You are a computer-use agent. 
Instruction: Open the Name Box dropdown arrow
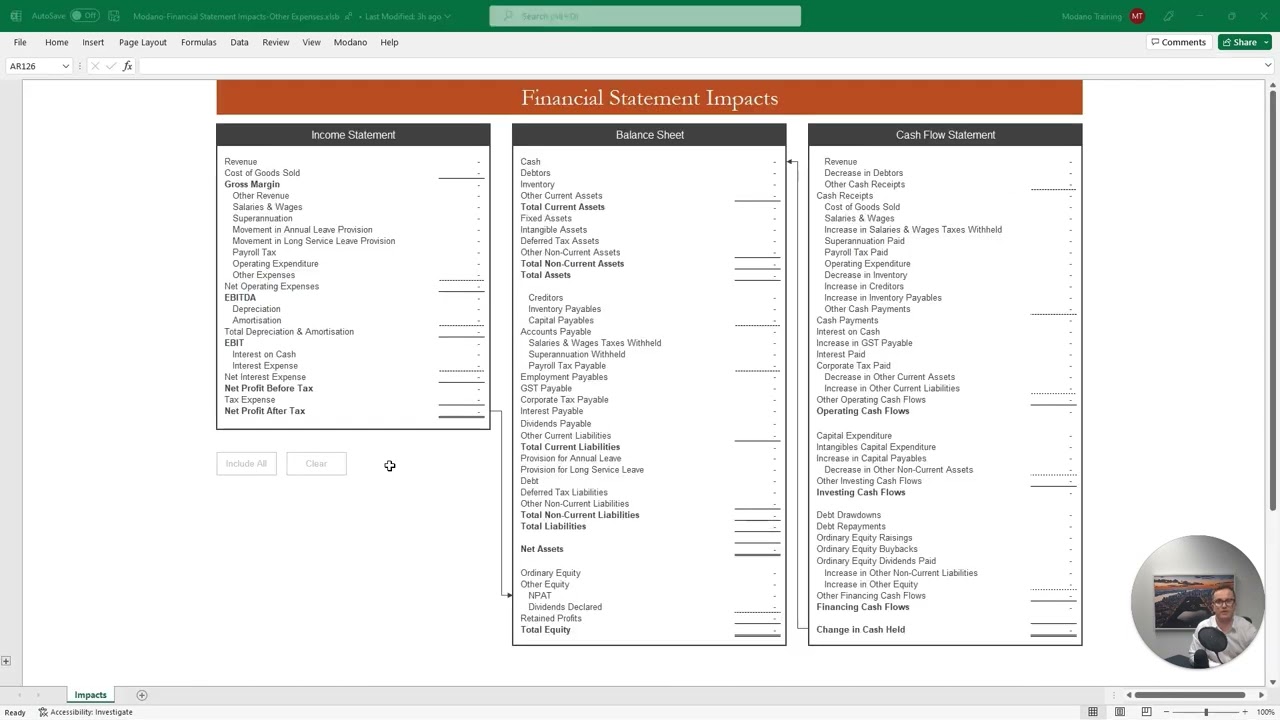[66, 66]
